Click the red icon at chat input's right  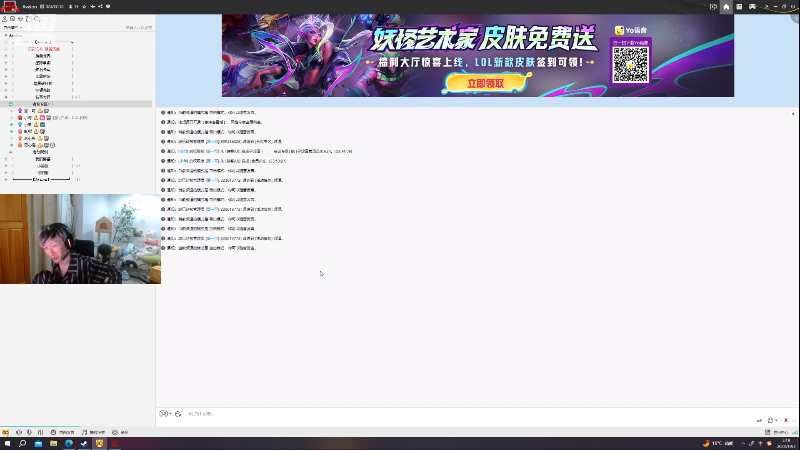(x=786, y=420)
